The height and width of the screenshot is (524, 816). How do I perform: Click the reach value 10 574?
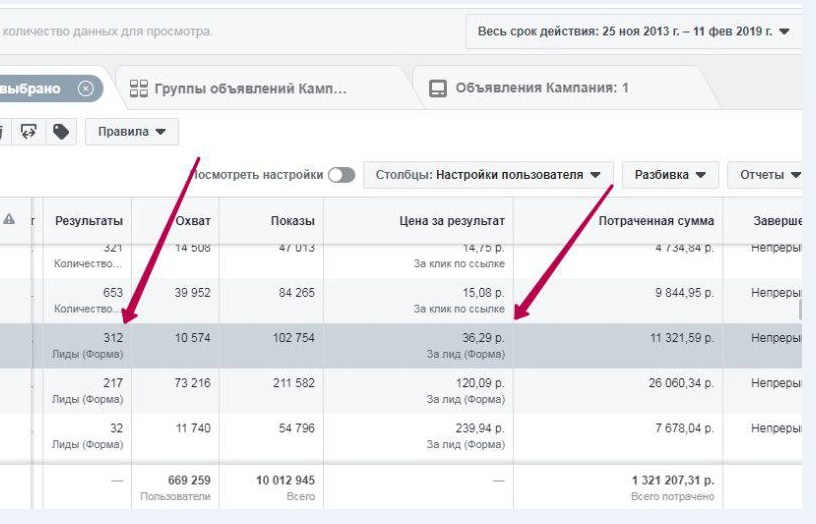(193, 338)
